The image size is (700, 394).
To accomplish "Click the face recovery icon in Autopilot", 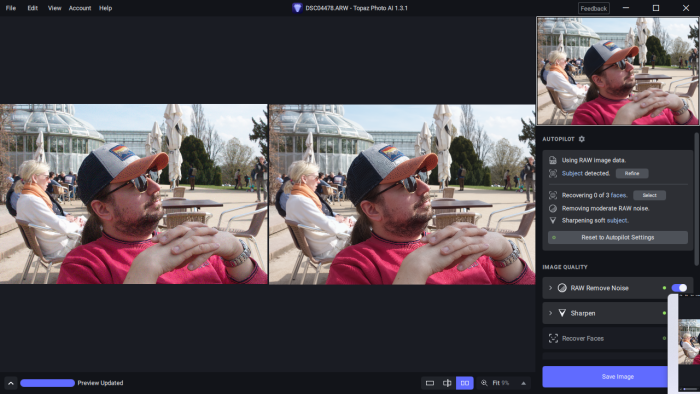I will pyautogui.click(x=553, y=195).
